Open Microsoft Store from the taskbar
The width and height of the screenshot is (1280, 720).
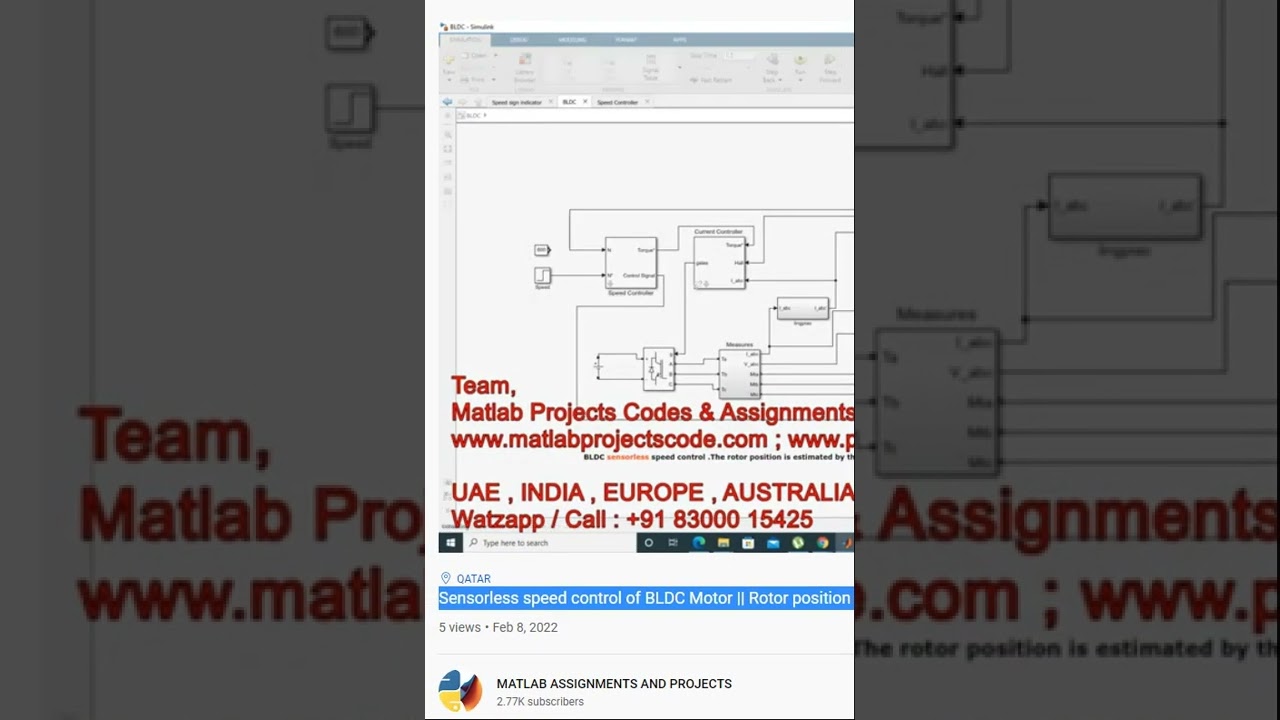pyautogui.click(x=748, y=543)
